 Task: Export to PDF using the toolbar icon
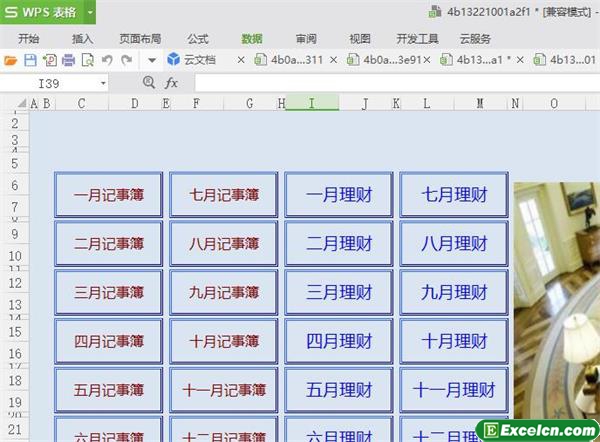(x=50, y=60)
